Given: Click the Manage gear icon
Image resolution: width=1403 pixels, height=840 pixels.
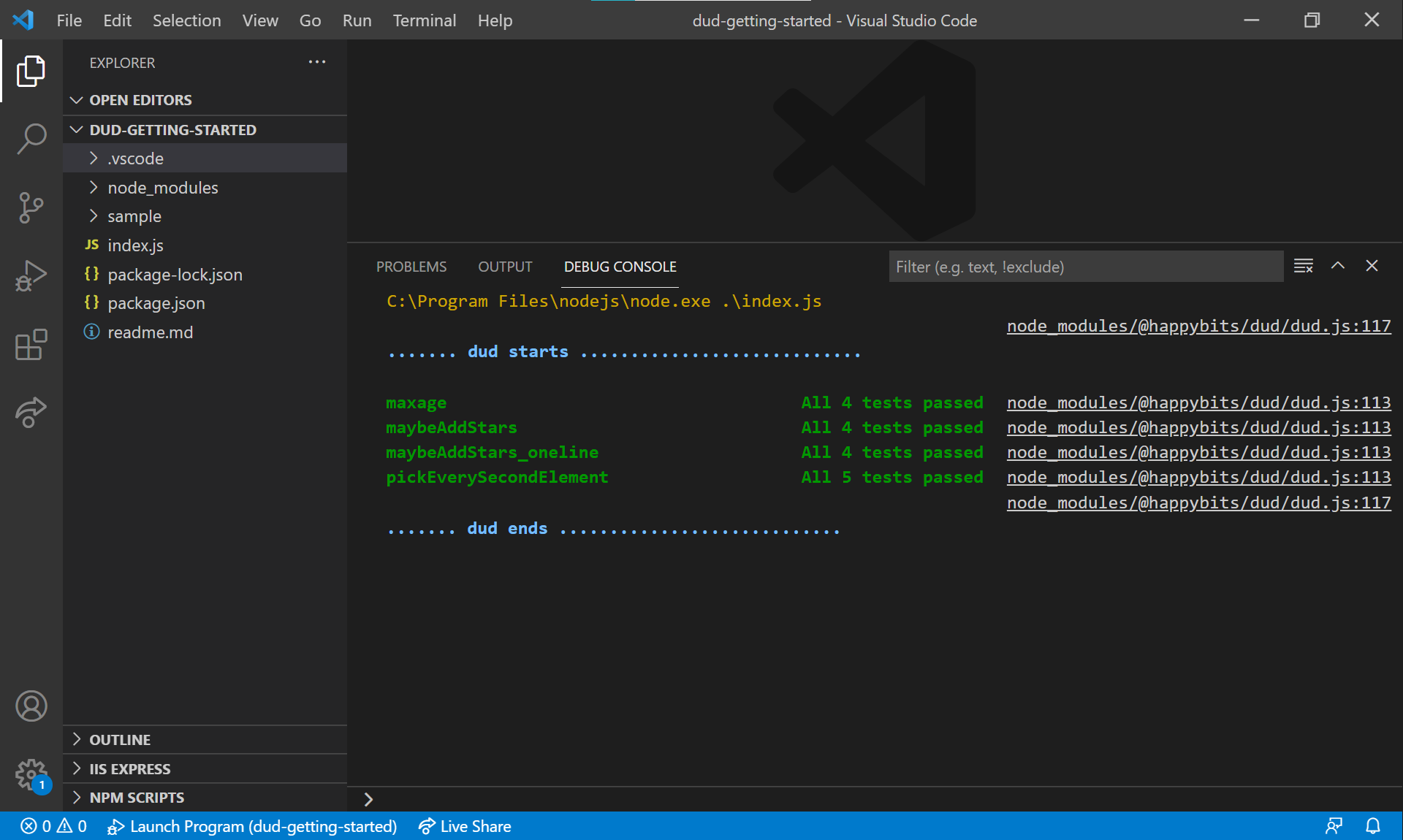Looking at the screenshot, I should point(31,774).
